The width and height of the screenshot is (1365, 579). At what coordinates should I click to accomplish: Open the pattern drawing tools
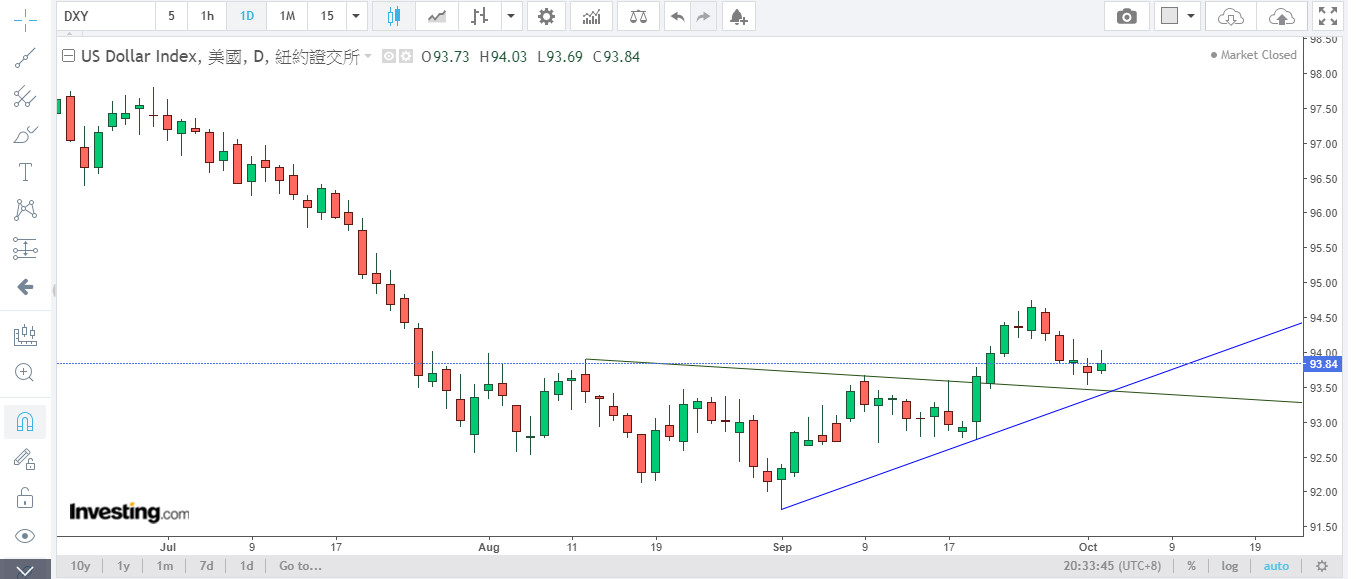(25, 210)
